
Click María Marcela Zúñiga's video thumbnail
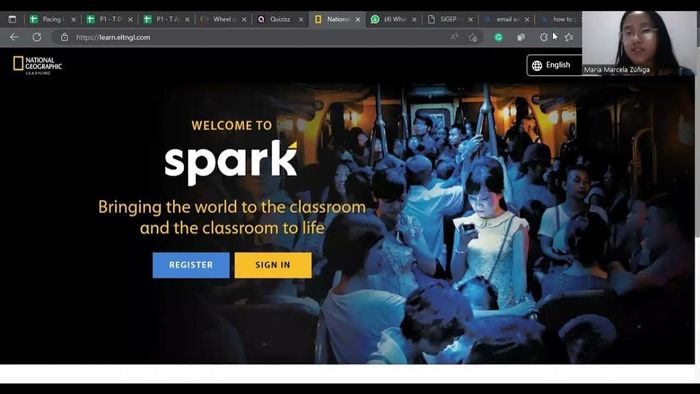coord(639,43)
